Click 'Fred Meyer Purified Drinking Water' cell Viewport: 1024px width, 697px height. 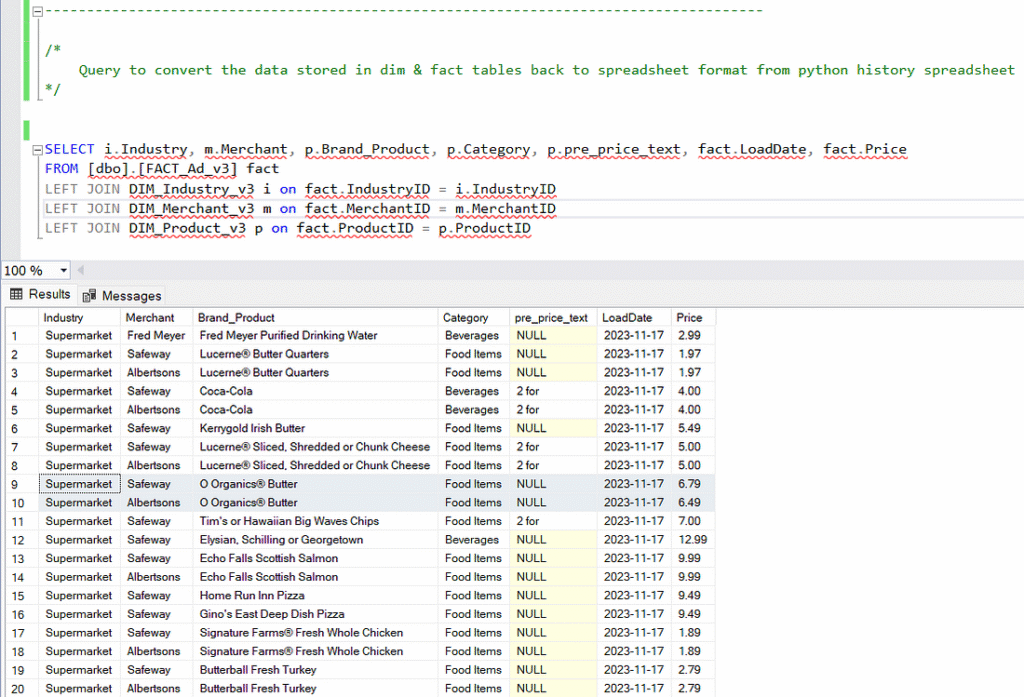(315, 336)
